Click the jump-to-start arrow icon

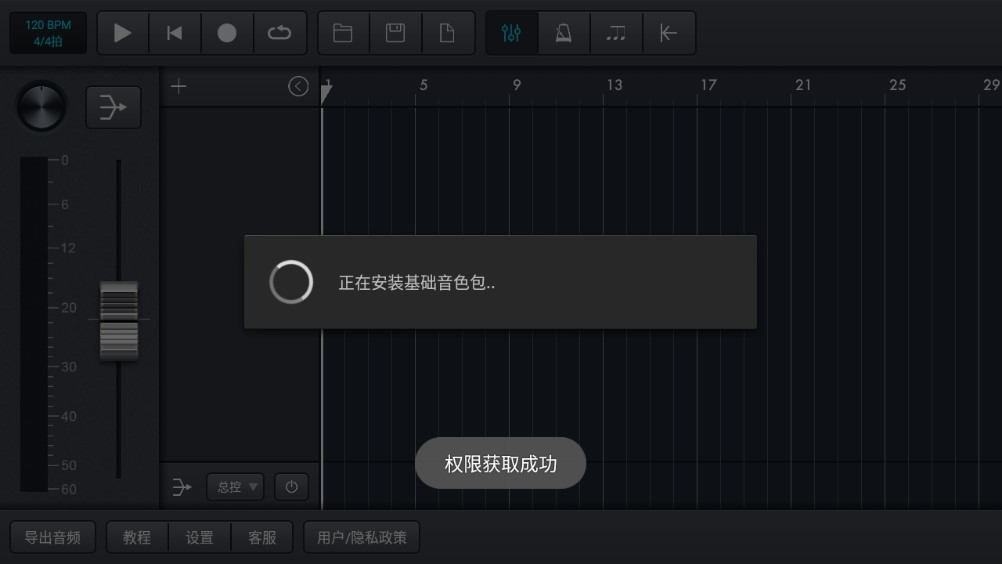pyautogui.click(x=668, y=33)
